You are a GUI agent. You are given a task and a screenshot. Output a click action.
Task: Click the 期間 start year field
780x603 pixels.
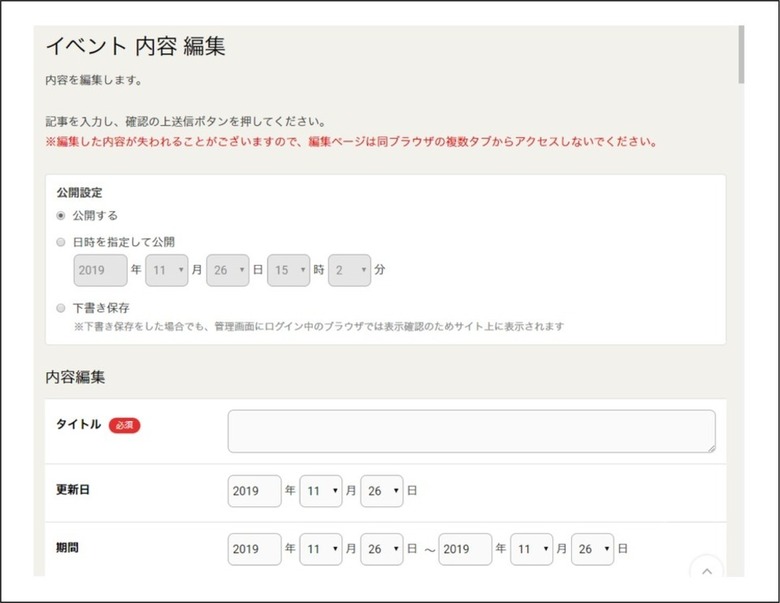click(x=255, y=549)
